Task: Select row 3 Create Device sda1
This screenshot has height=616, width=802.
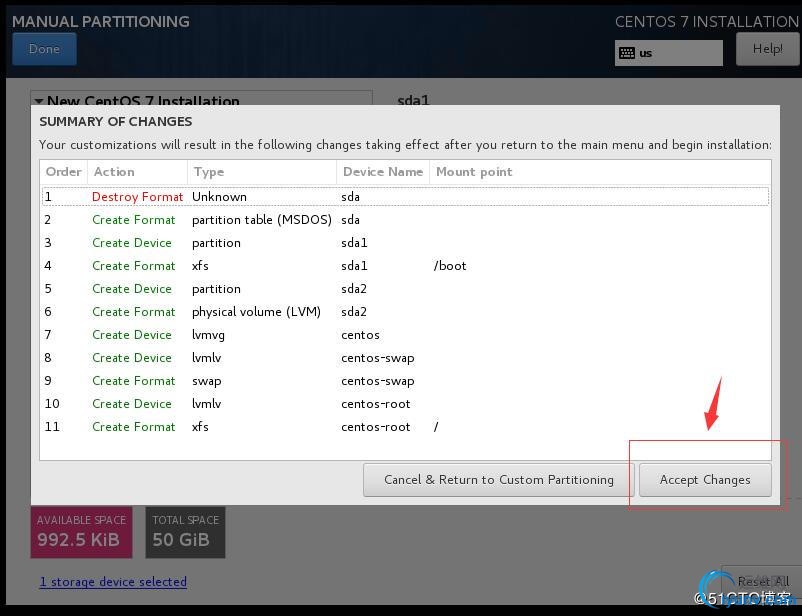Action: pyautogui.click(x=405, y=243)
